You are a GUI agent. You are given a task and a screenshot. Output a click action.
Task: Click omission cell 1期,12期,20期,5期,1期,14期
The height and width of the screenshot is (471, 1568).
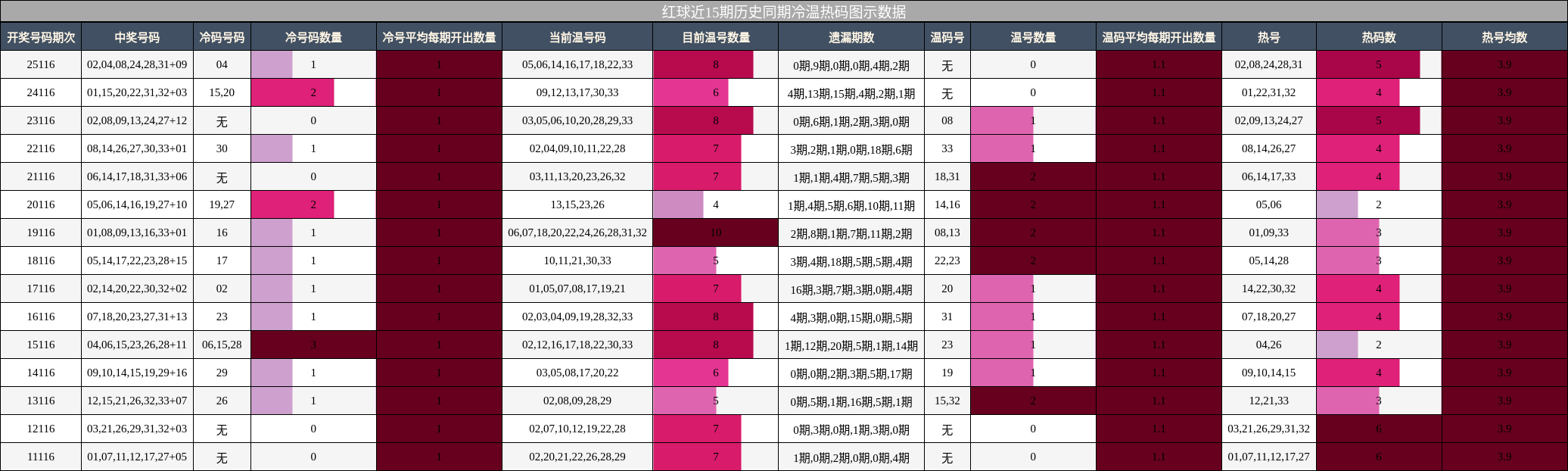(x=851, y=345)
